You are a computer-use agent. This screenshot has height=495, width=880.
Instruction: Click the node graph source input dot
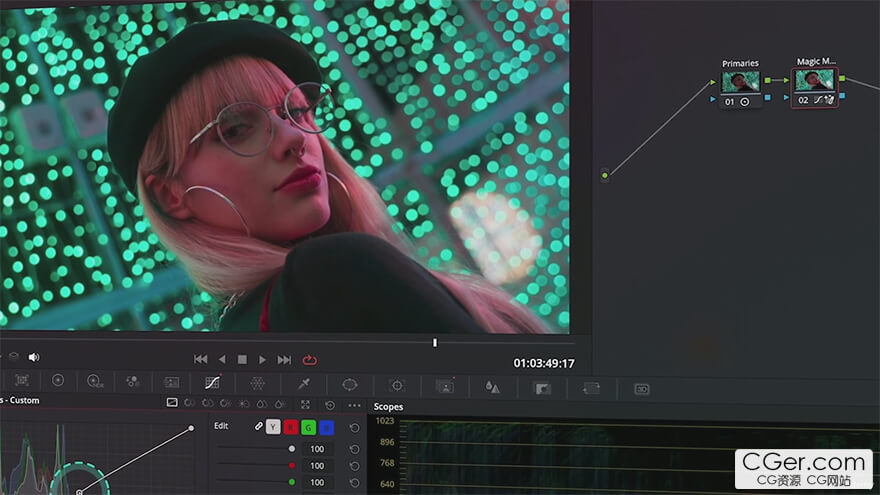pos(605,175)
